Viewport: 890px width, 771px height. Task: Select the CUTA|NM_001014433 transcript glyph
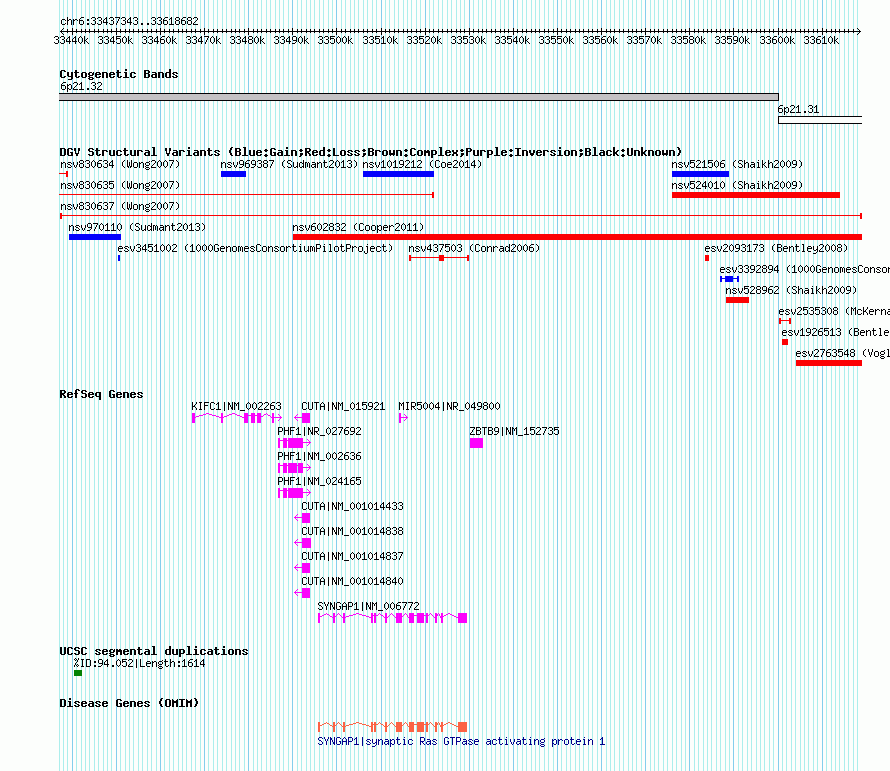[x=302, y=518]
